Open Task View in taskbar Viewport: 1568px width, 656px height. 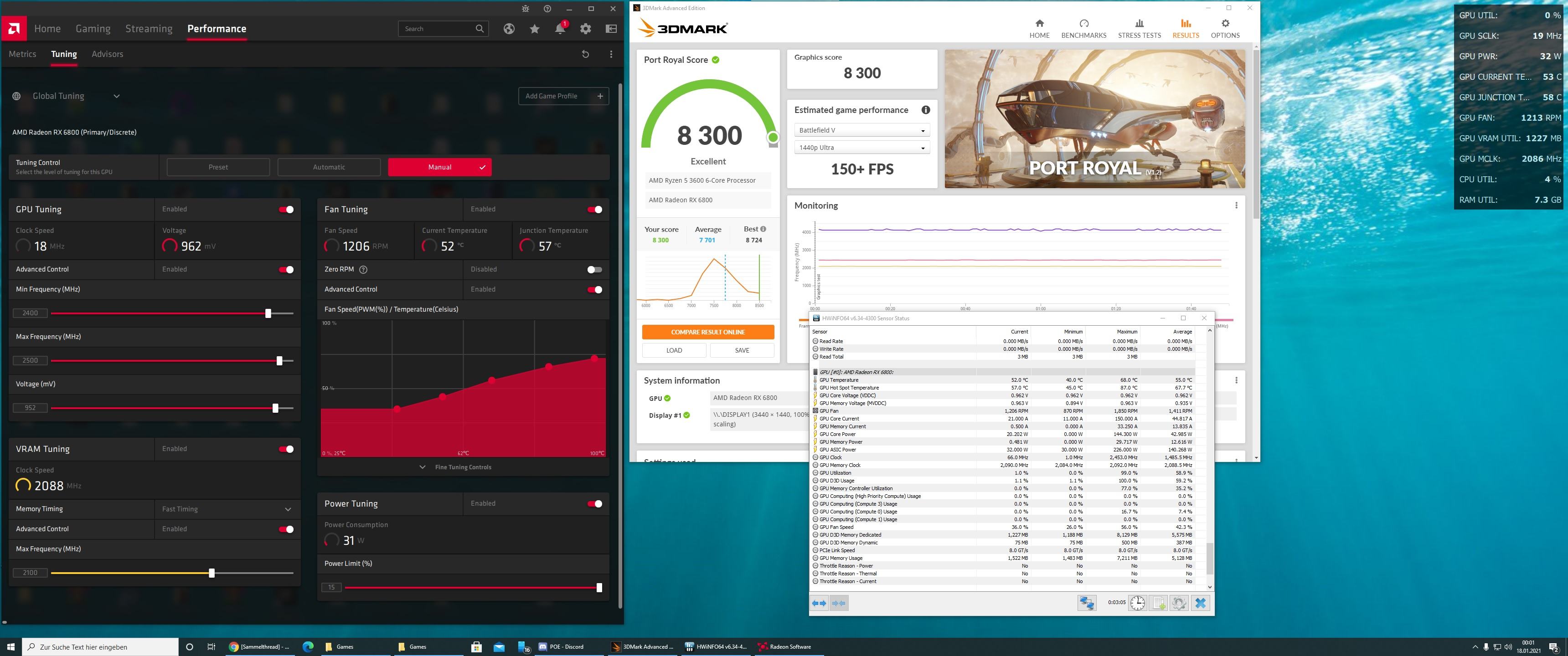(x=211, y=647)
